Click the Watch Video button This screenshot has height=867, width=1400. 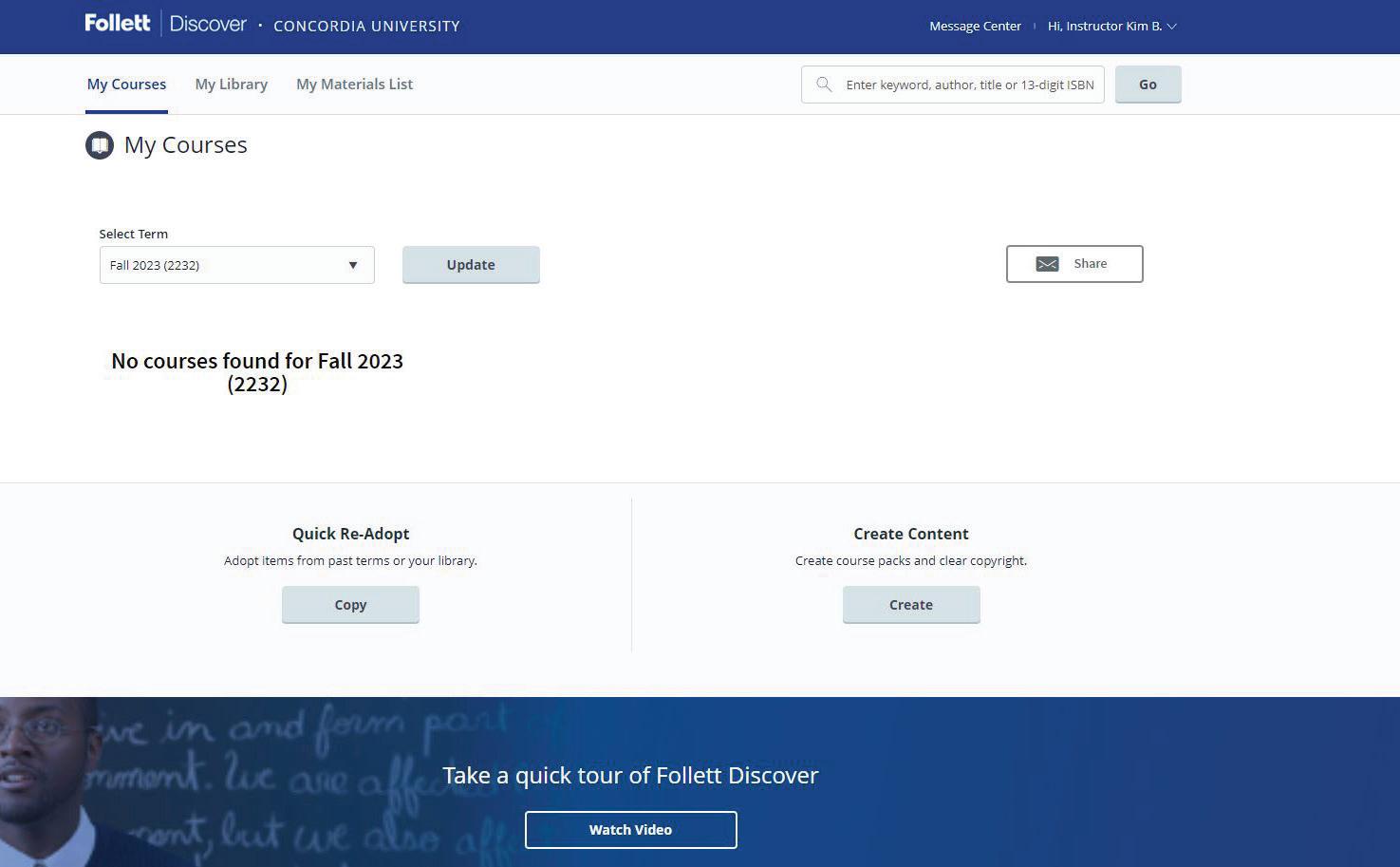[x=630, y=830]
